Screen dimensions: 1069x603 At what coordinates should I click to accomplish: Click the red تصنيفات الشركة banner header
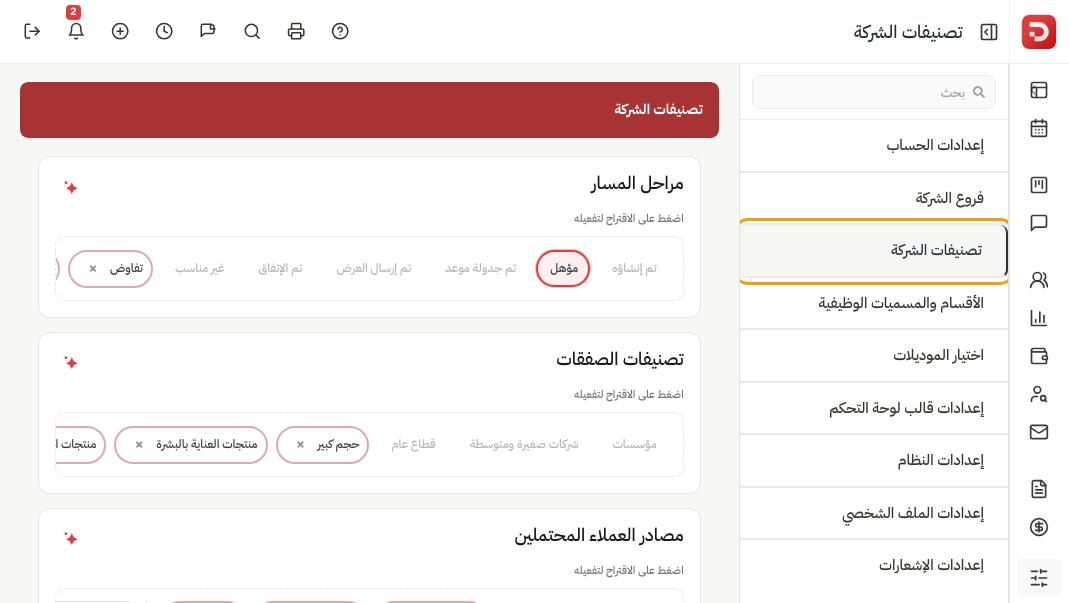[370, 110]
